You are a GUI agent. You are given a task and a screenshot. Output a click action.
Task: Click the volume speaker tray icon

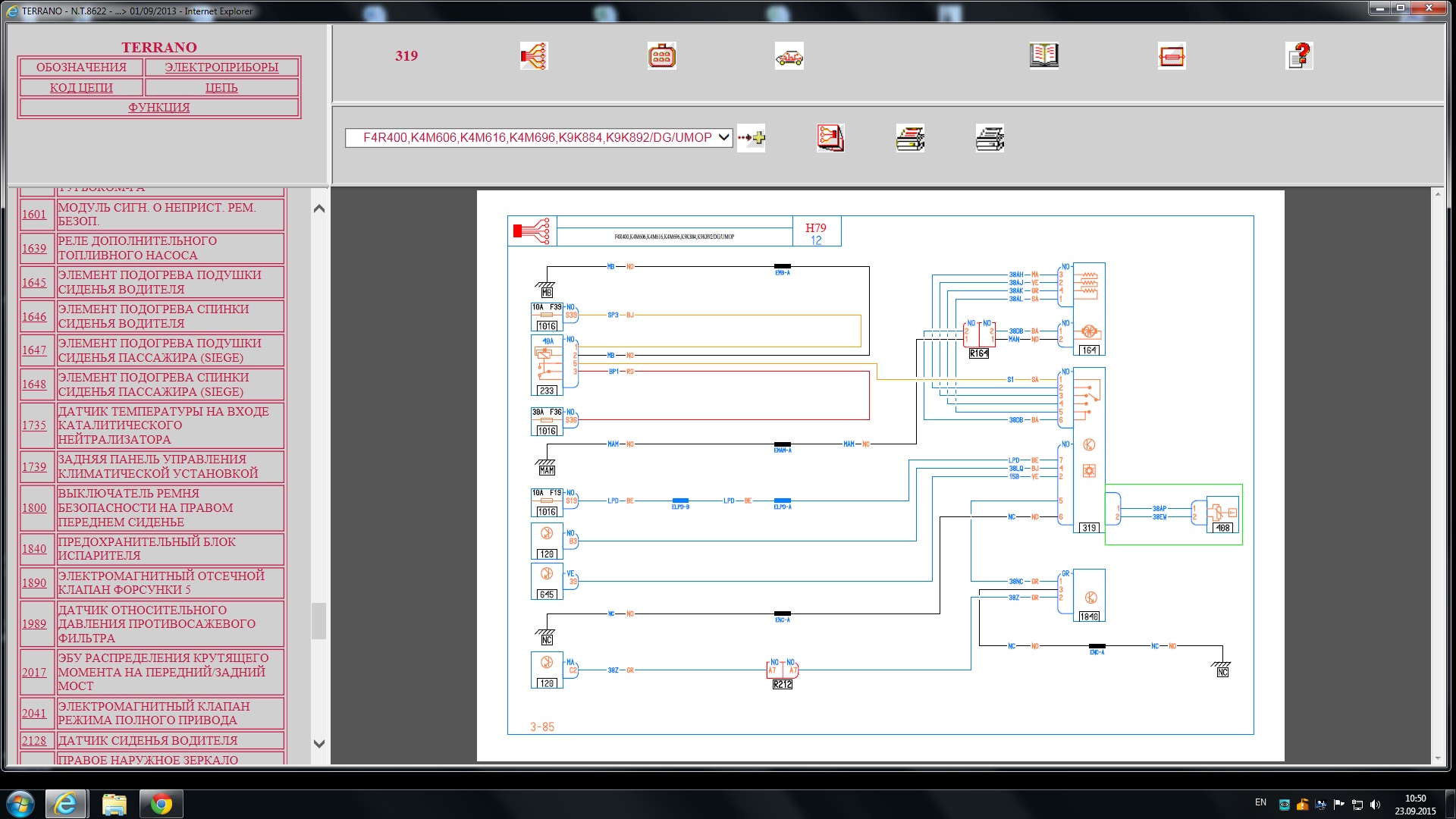point(1376,805)
